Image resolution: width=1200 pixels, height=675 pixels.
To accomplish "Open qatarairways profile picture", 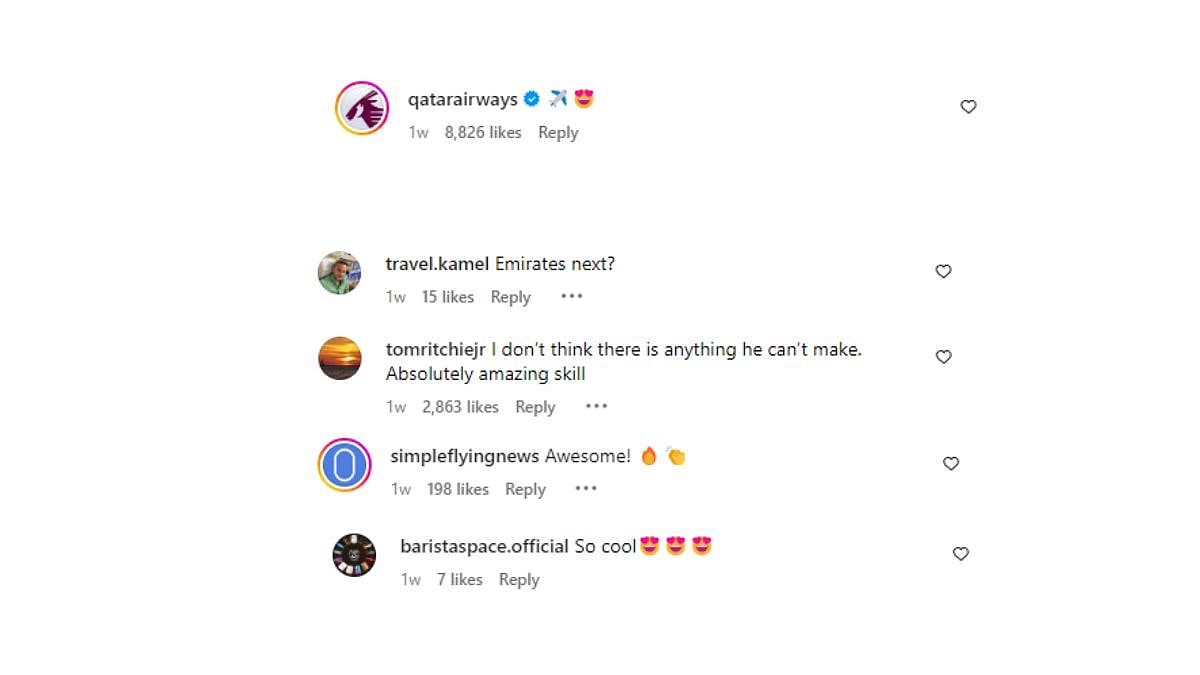I will coord(362,108).
